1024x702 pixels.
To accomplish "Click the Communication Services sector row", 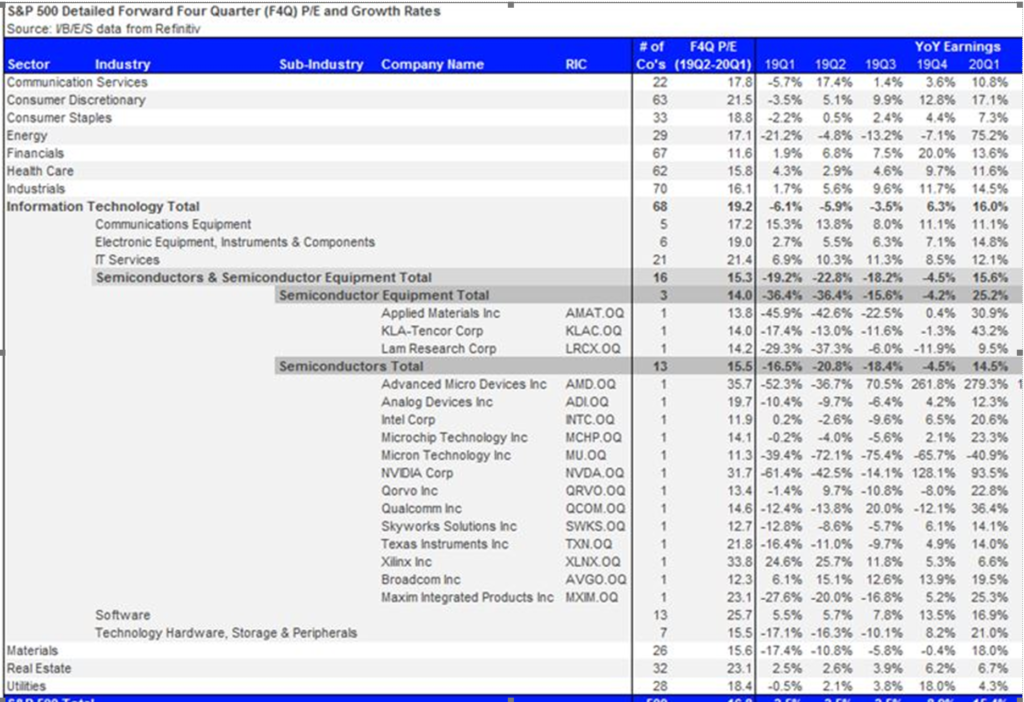I will click(x=77, y=82).
